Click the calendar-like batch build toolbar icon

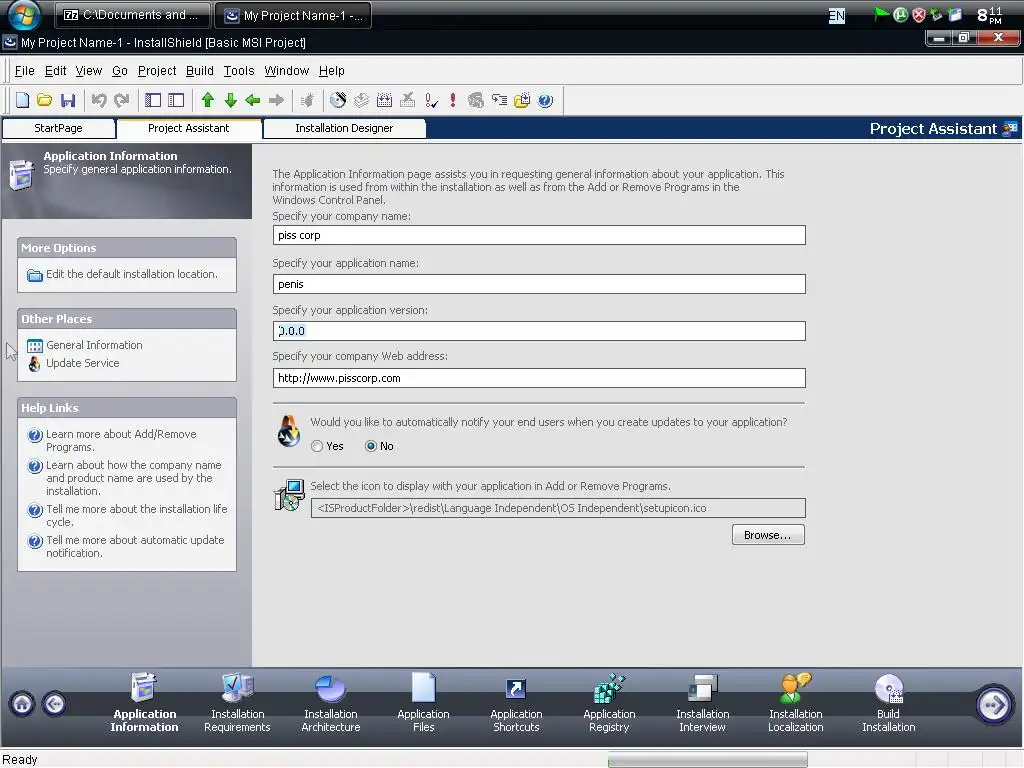click(x=385, y=100)
